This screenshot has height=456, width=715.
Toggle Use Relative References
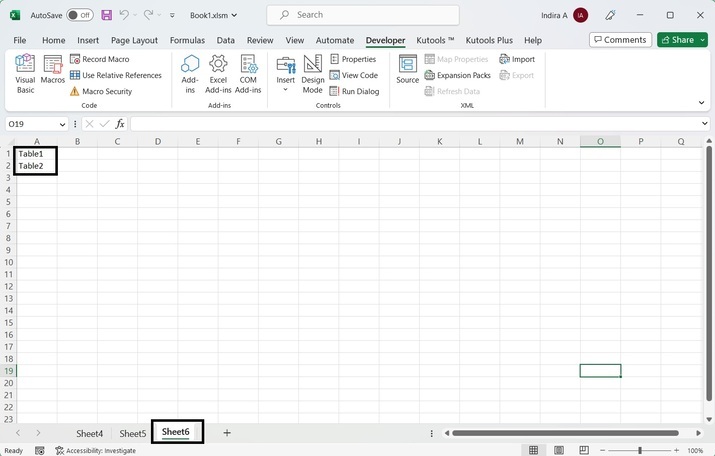[x=116, y=75]
